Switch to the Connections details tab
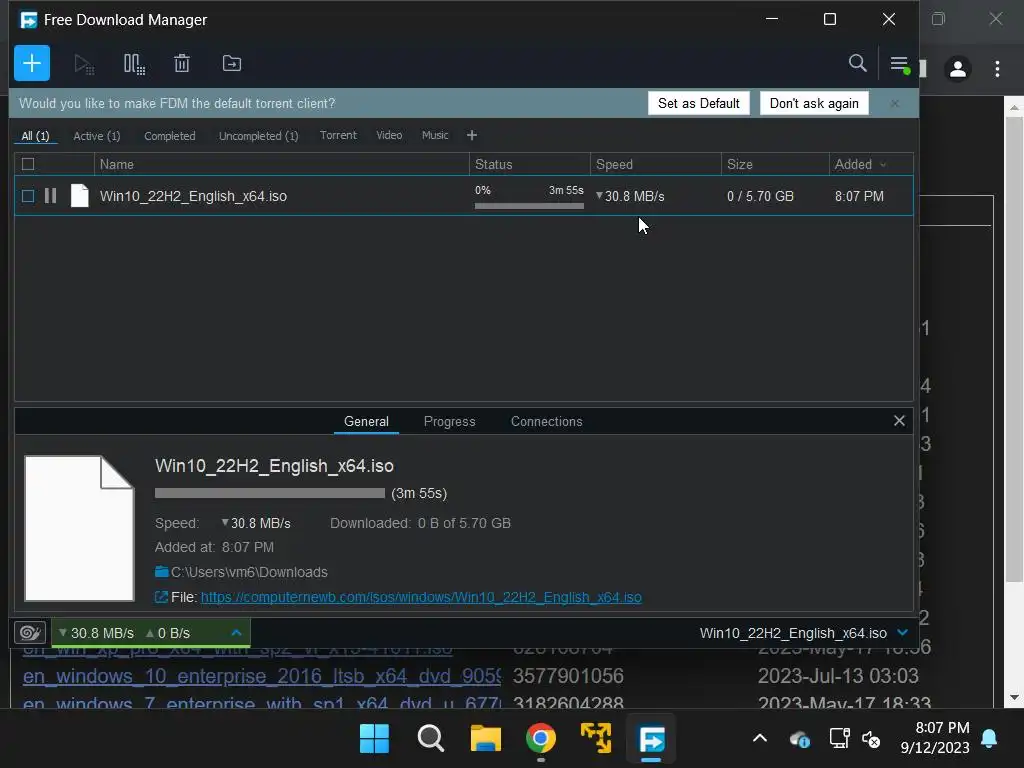1024x768 pixels. point(547,421)
